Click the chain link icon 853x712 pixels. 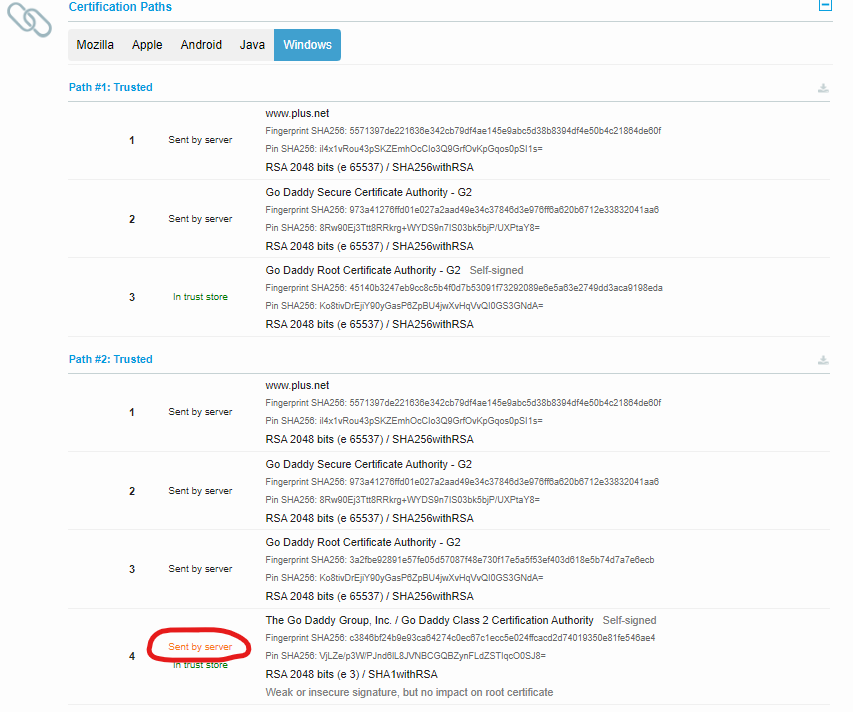click(29, 19)
